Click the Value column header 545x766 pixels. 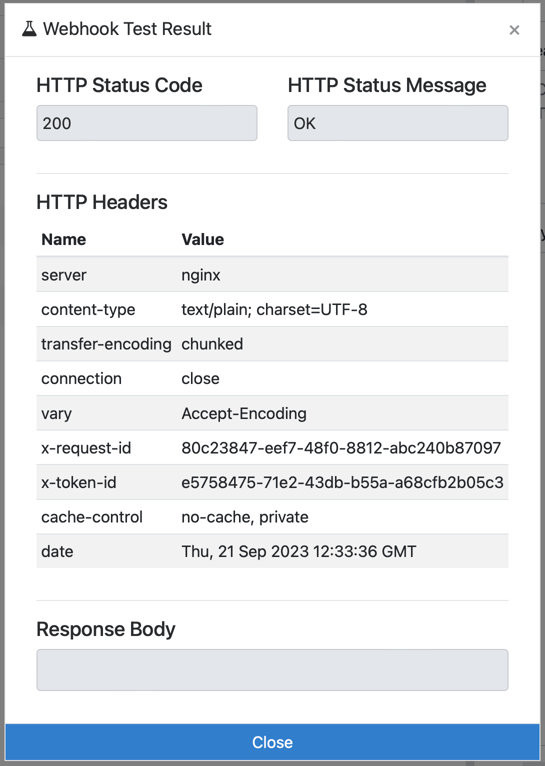coord(203,239)
